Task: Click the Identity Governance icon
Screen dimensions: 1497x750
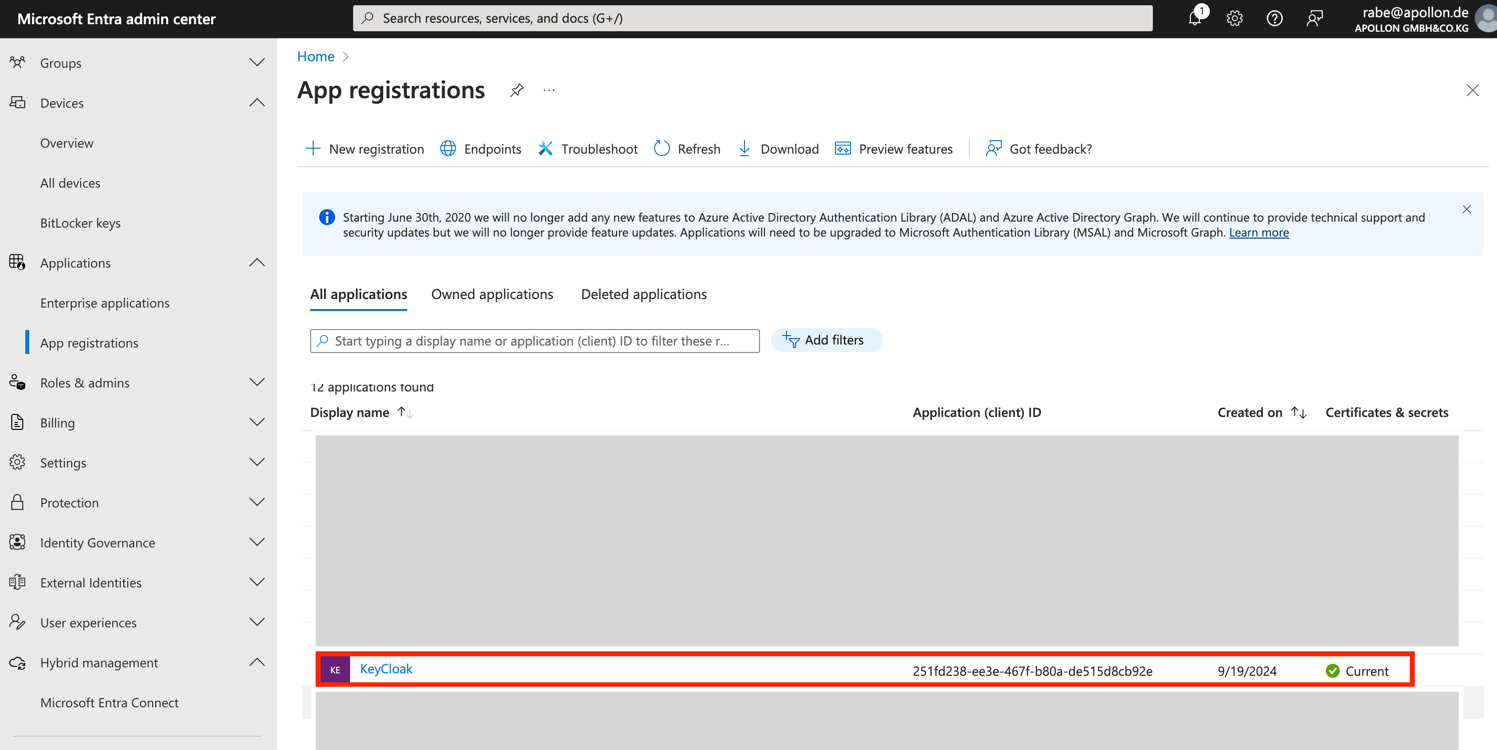Action: (17, 542)
